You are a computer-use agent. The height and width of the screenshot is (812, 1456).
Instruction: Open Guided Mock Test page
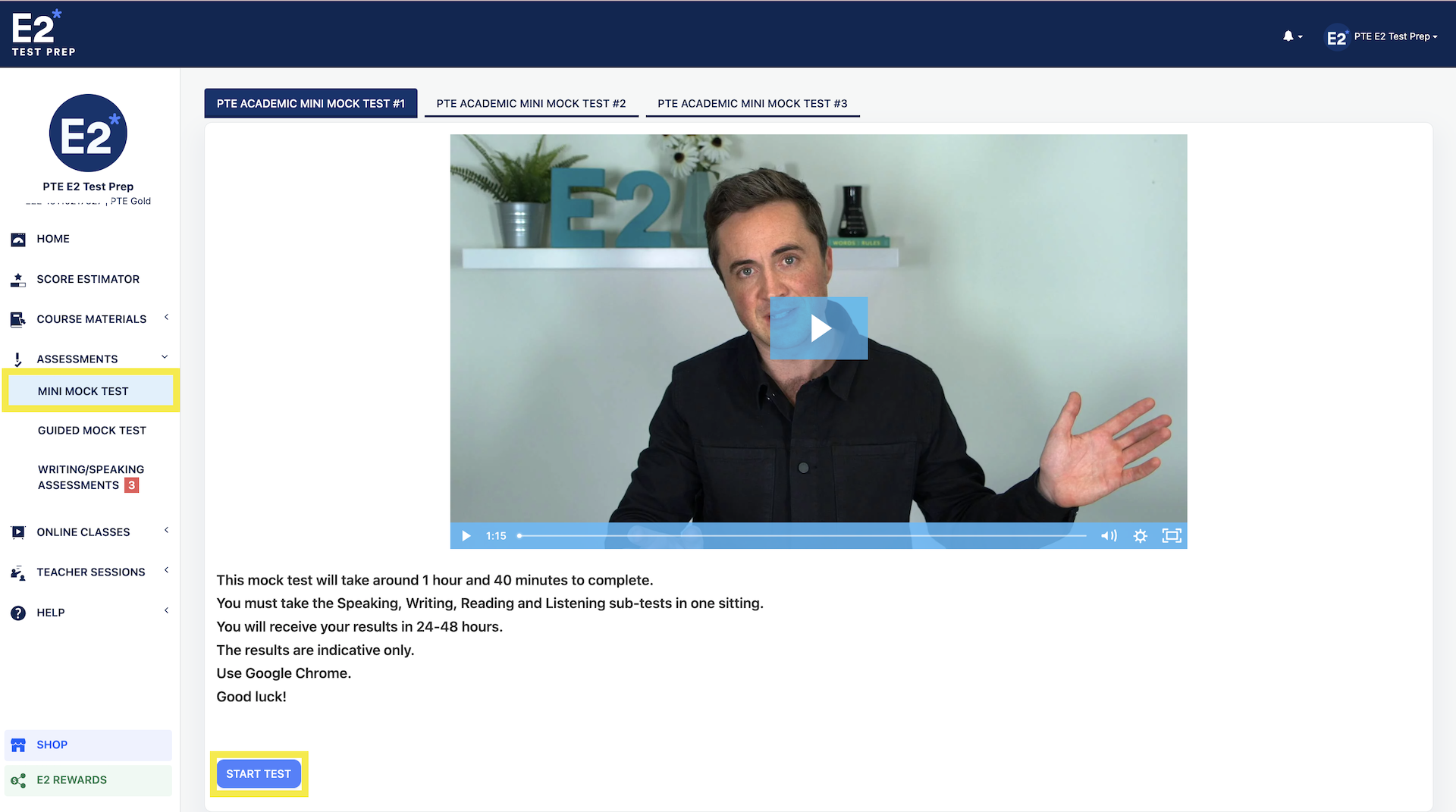click(92, 431)
